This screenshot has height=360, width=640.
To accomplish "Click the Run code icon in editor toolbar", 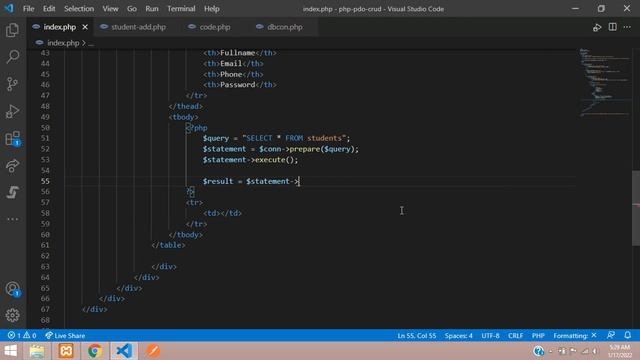I will (x=597, y=27).
